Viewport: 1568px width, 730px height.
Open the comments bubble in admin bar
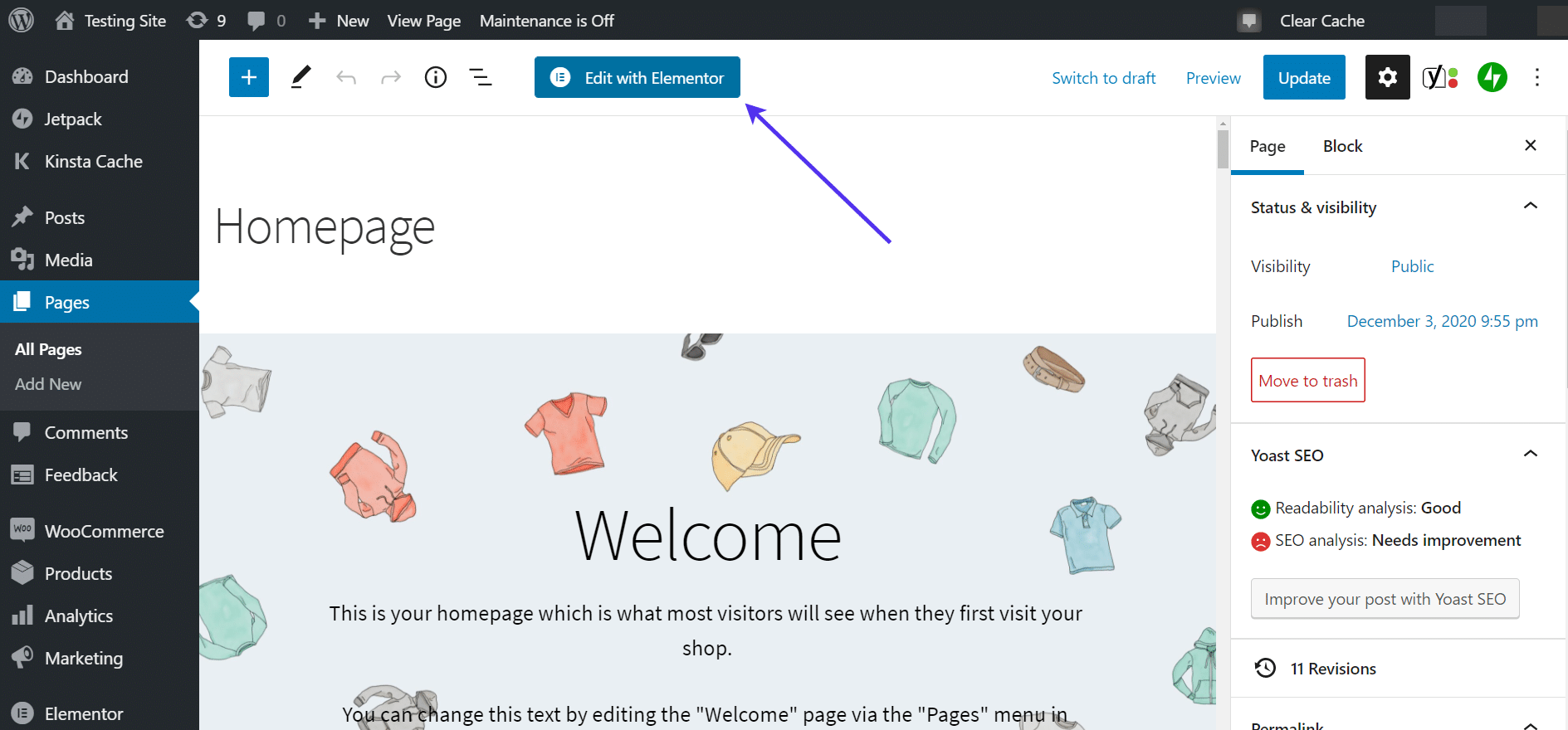pos(266,21)
